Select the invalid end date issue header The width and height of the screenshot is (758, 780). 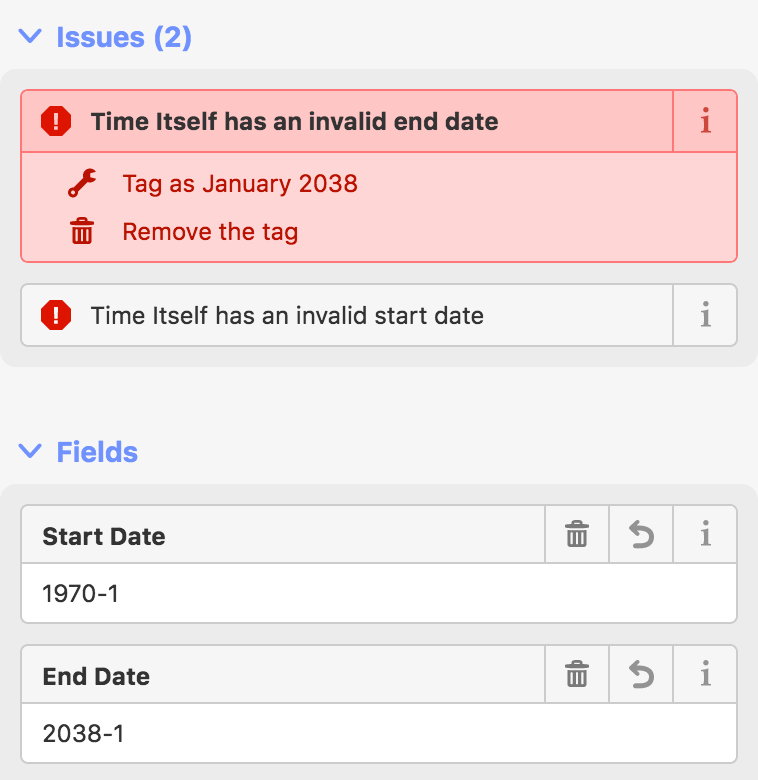point(295,122)
